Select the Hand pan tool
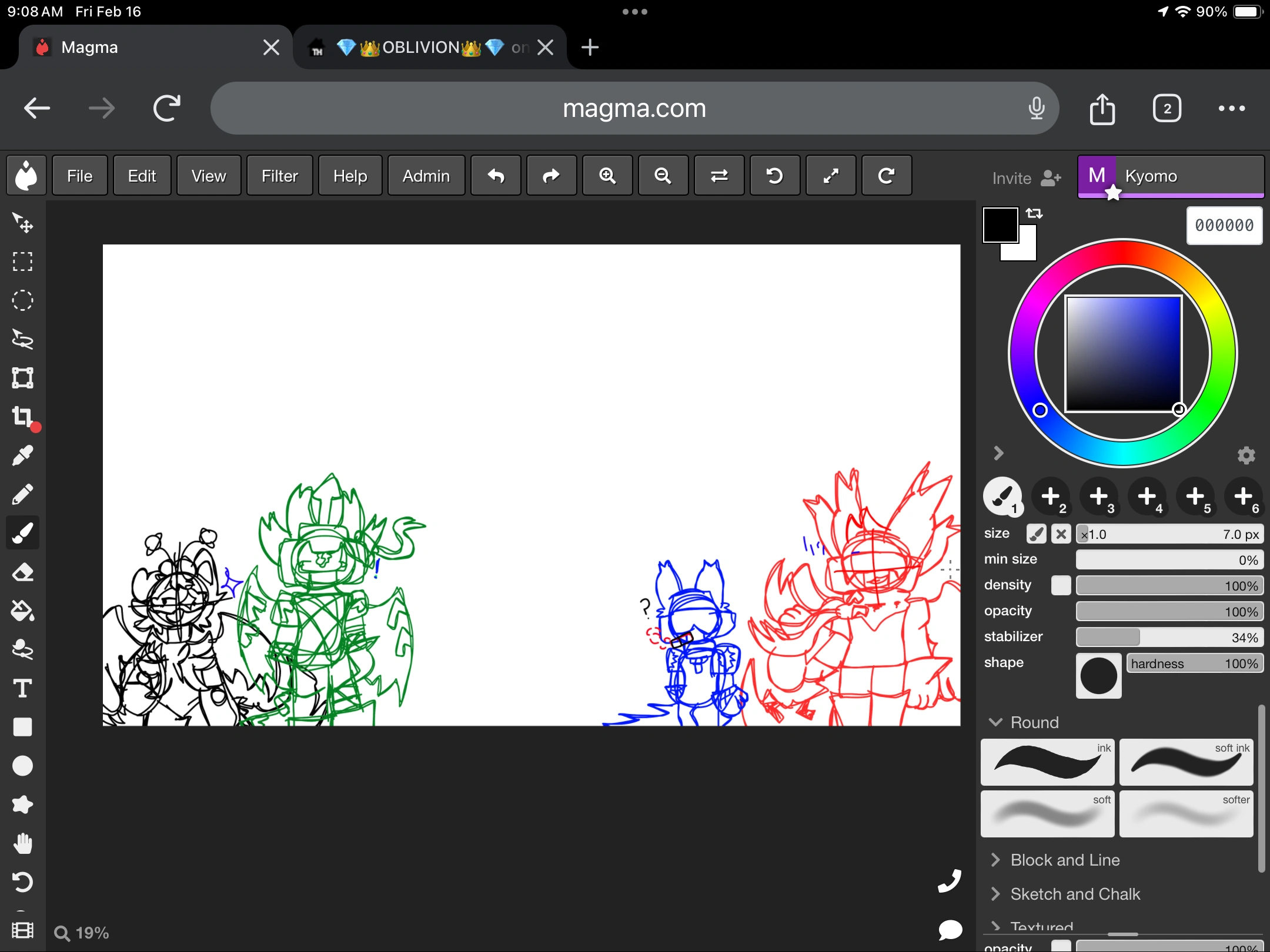The image size is (1270, 952). [x=22, y=844]
